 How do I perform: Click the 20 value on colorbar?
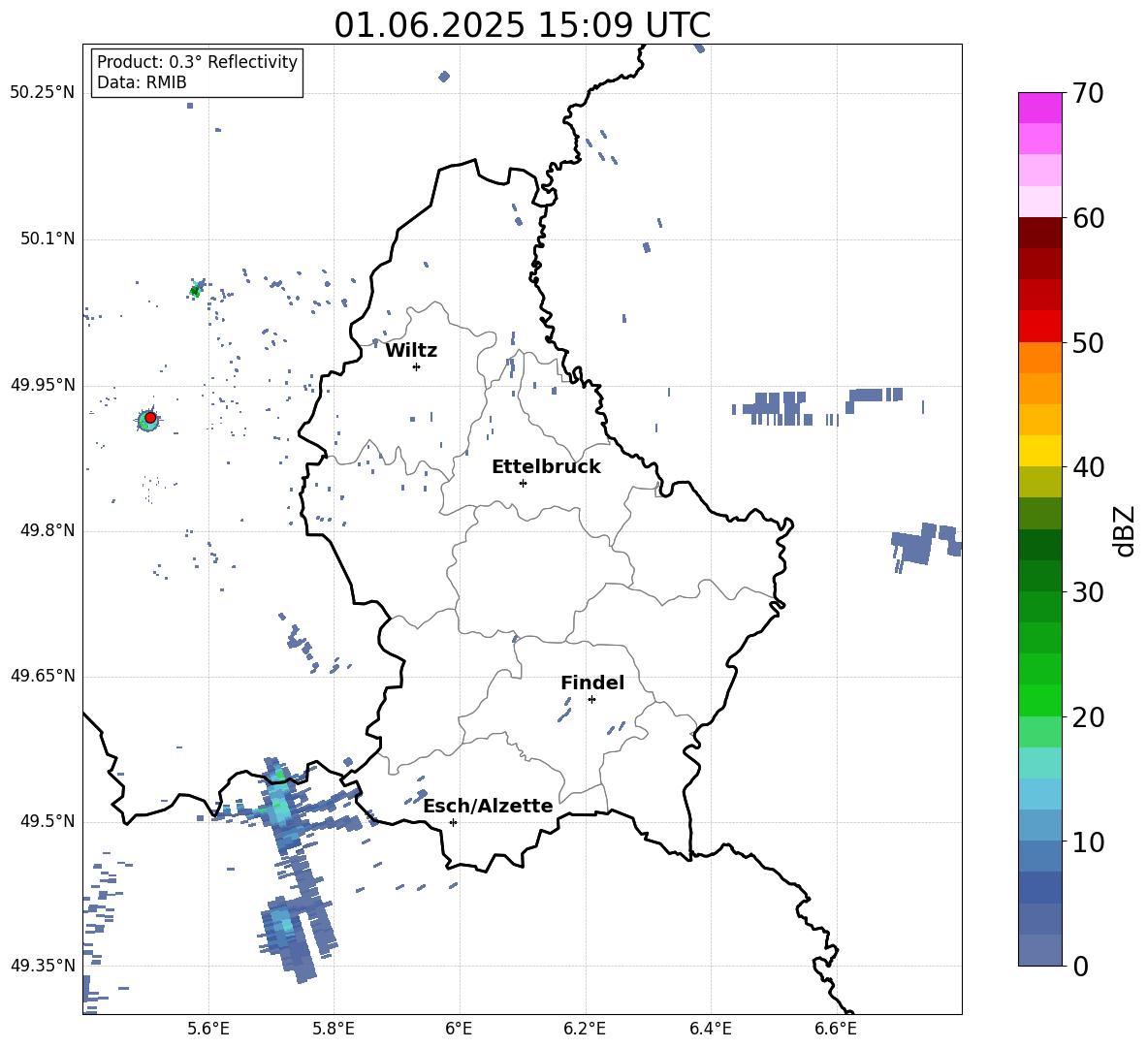[x=1087, y=716]
